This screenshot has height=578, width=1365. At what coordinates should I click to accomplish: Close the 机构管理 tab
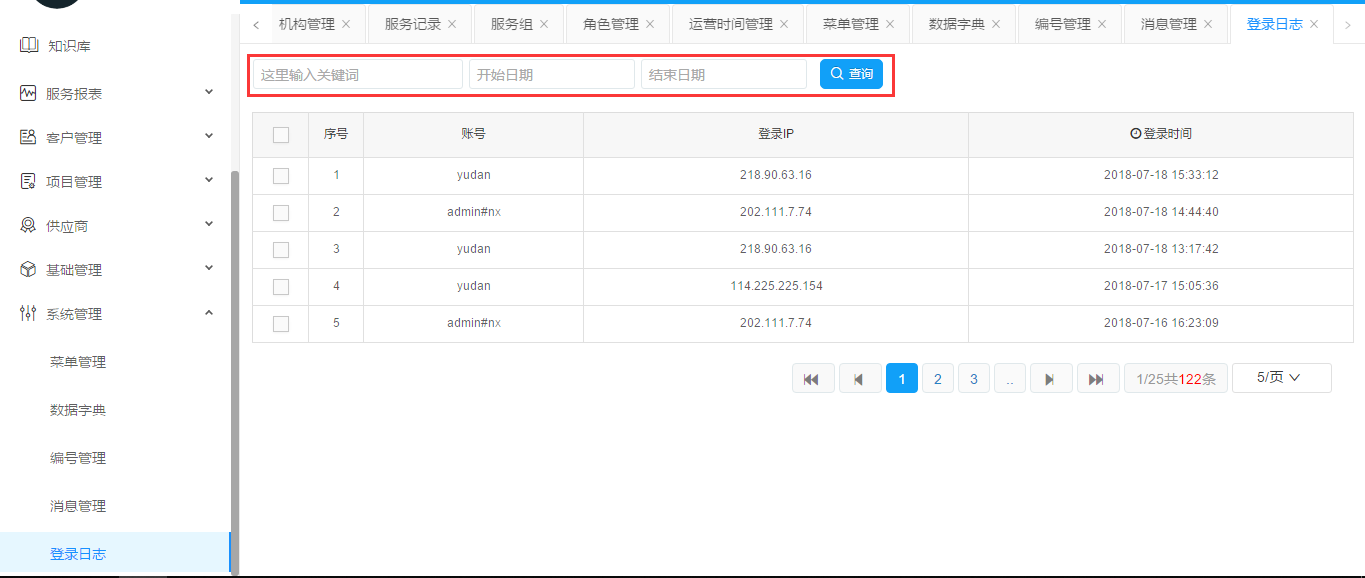click(346, 24)
